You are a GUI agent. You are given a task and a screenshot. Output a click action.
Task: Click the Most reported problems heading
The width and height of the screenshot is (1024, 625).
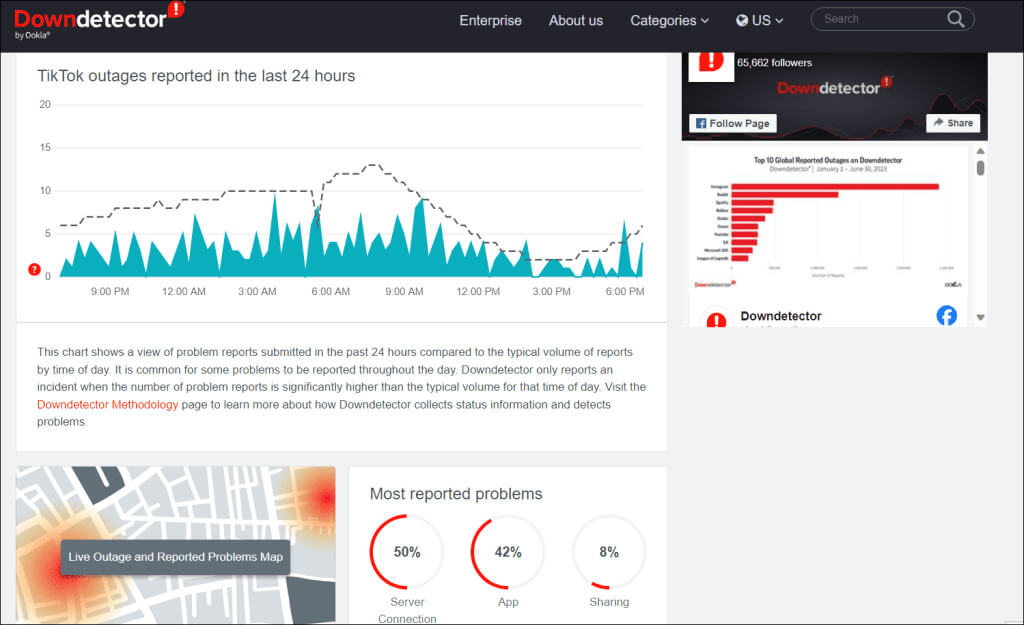[456, 494]
